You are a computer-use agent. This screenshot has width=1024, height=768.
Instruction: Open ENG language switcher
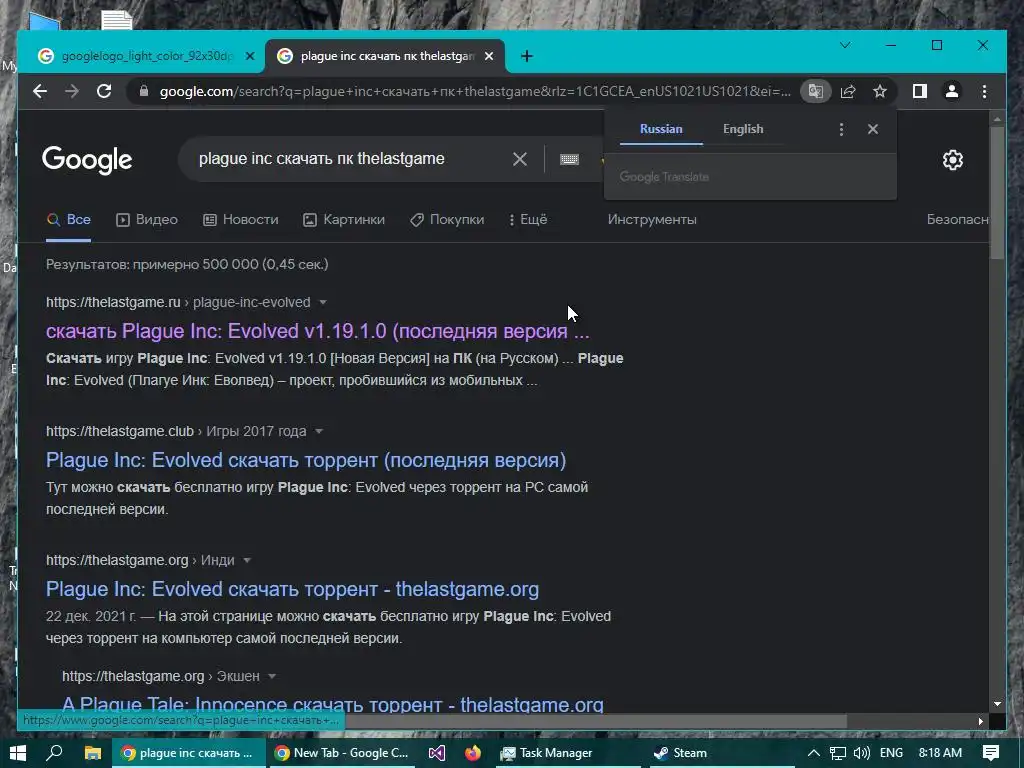[x=891, y=753]
